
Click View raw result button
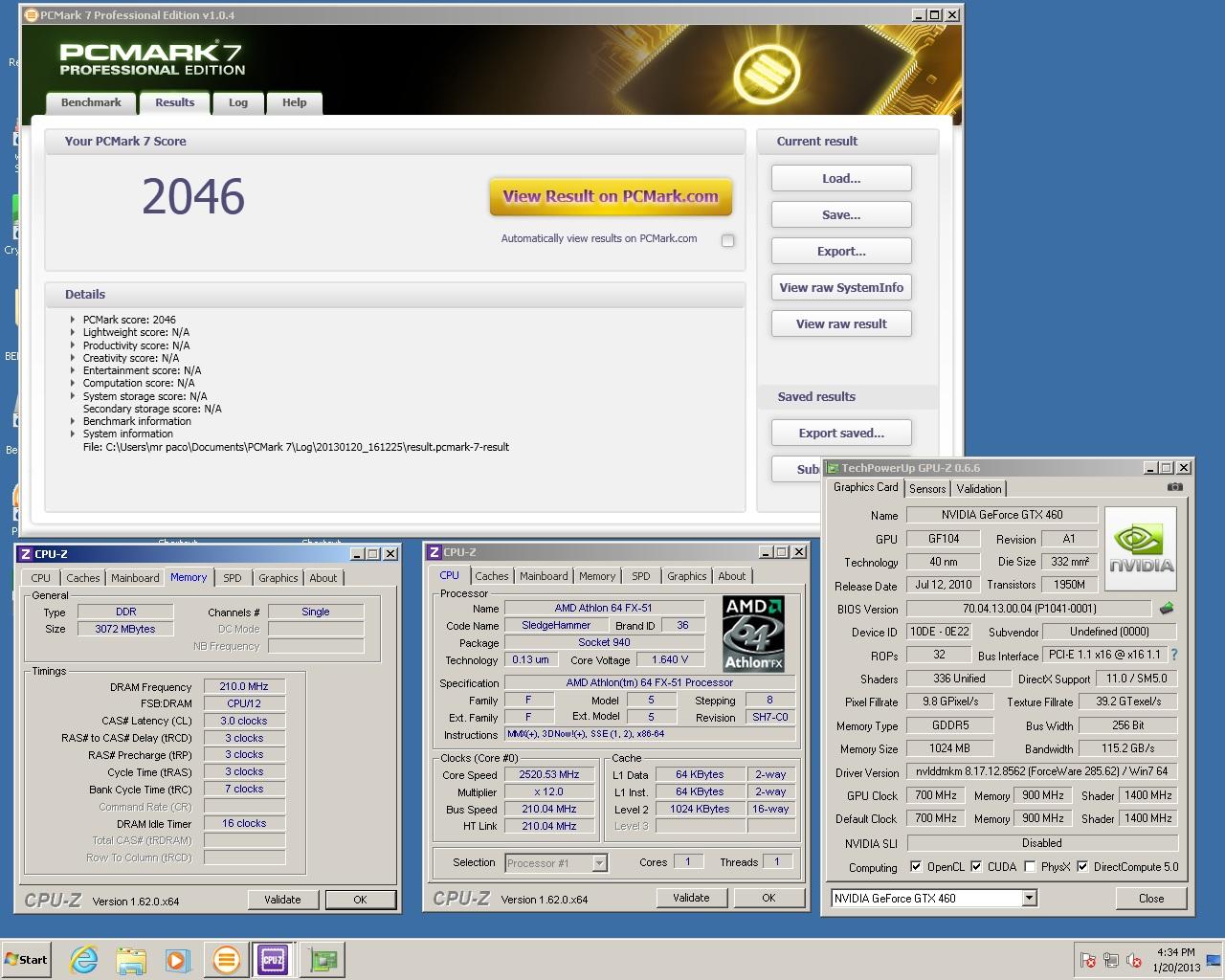(x=841, y=323)
